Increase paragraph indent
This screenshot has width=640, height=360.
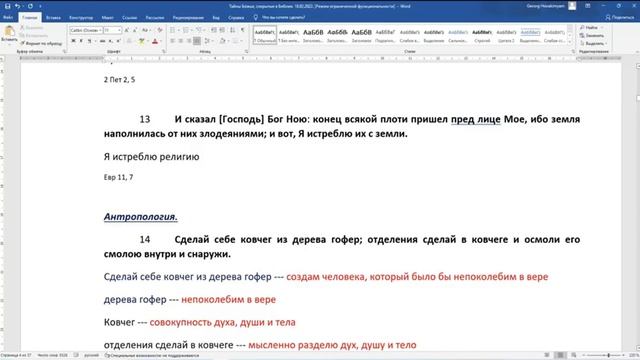(222, 30)
